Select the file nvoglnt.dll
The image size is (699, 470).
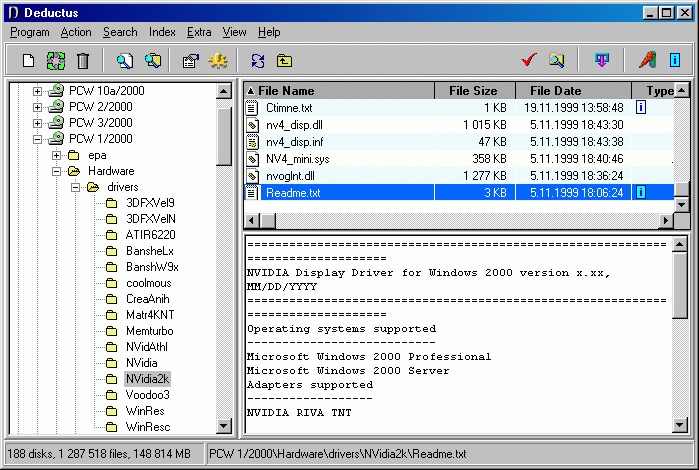290,176
